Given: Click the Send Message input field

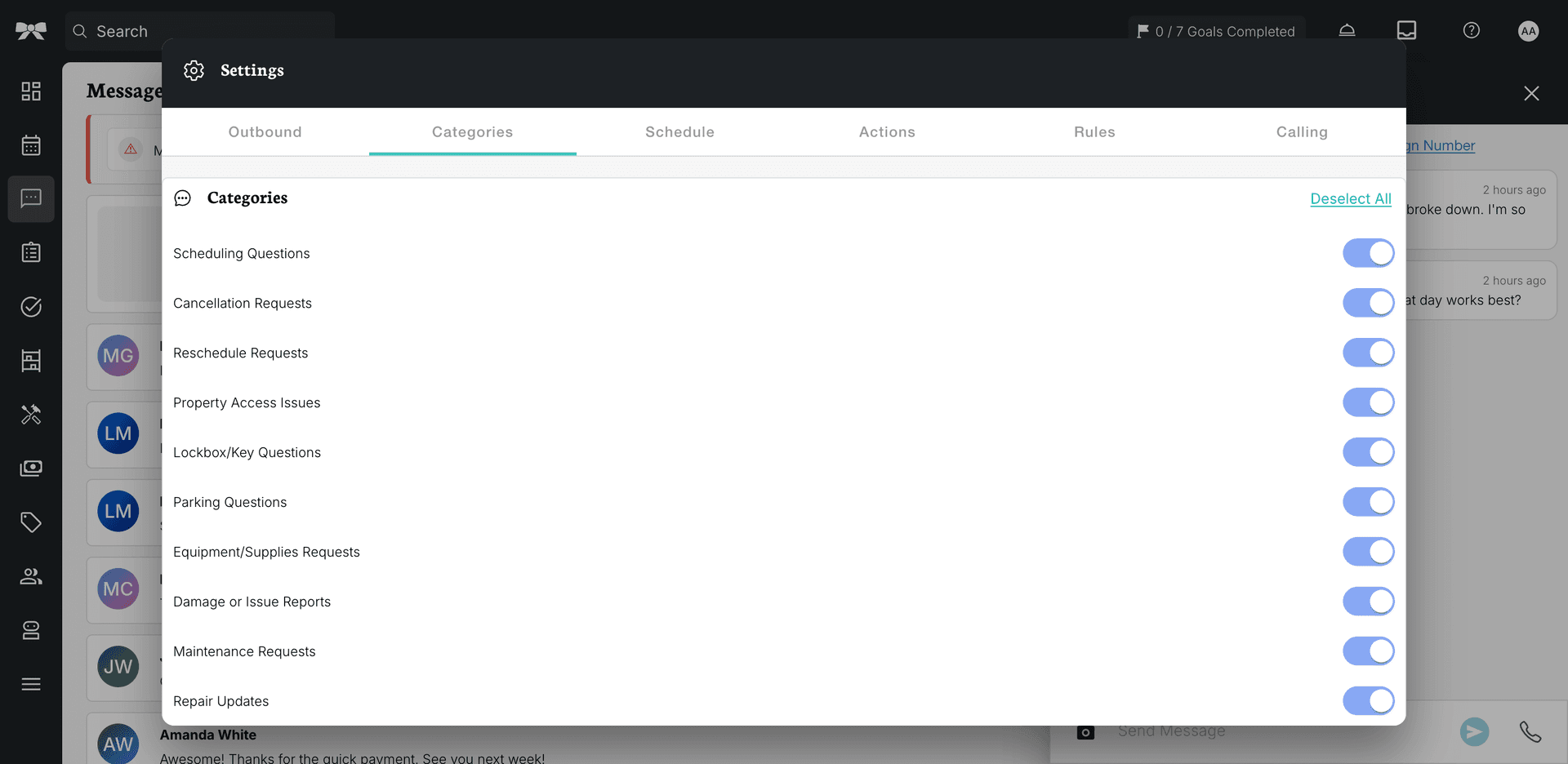Looking at the screenshot, I should 1225,731.
